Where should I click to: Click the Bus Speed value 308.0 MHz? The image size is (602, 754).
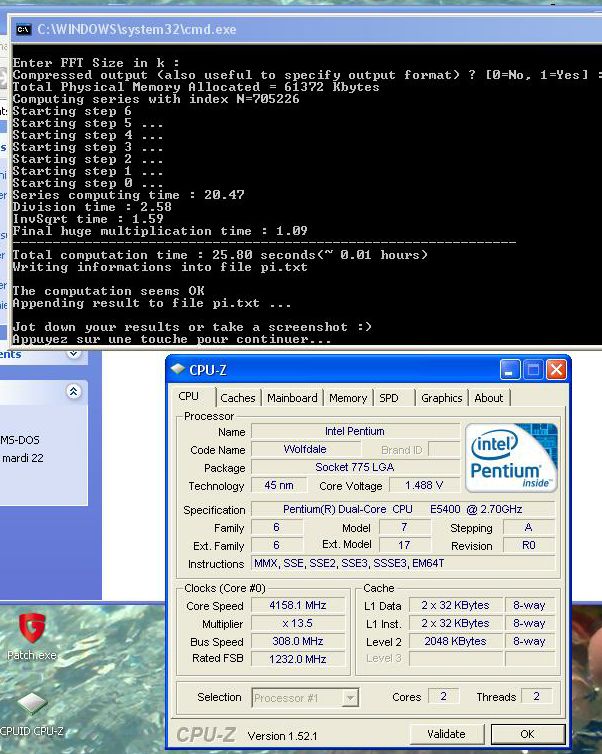pyautogui.click(x=298, y=641)
